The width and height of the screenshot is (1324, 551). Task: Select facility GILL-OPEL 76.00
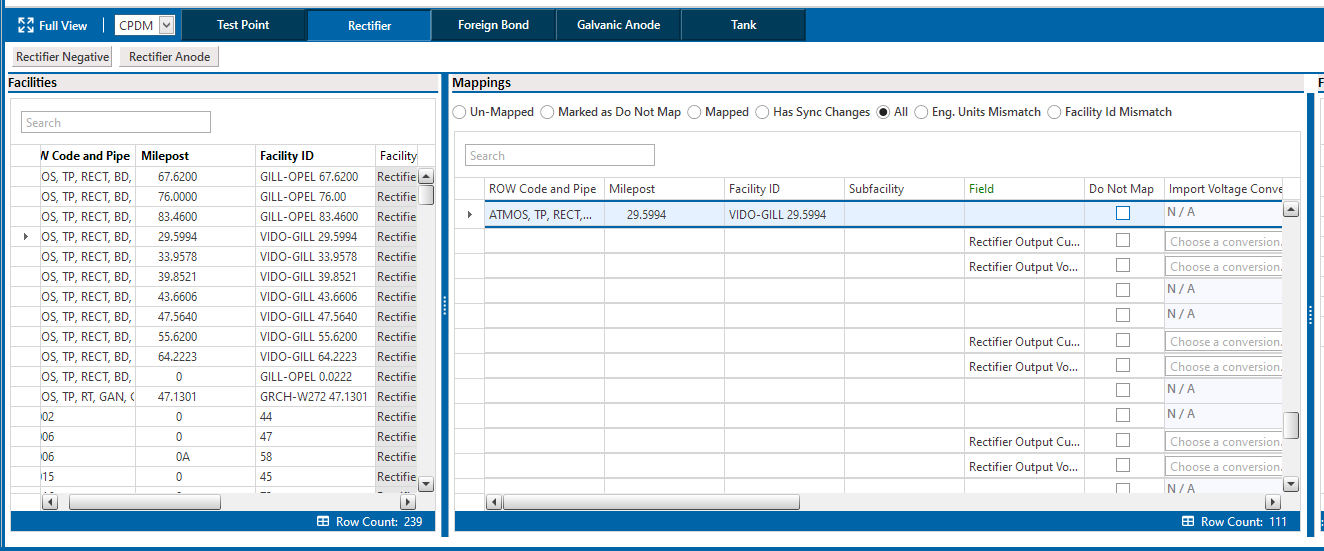(x=316, y=197)
